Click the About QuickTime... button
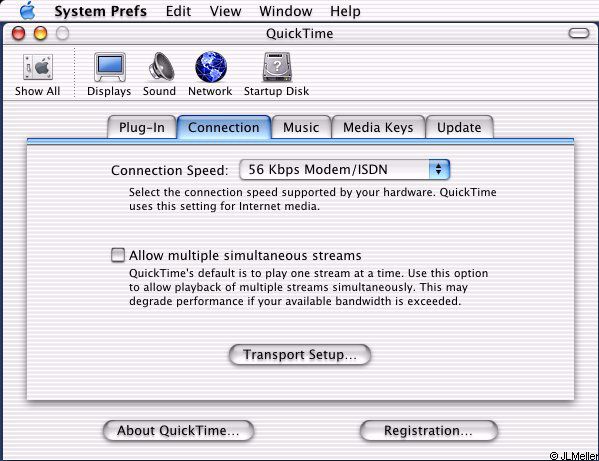 pyautogui.click(x=178, y=430)
